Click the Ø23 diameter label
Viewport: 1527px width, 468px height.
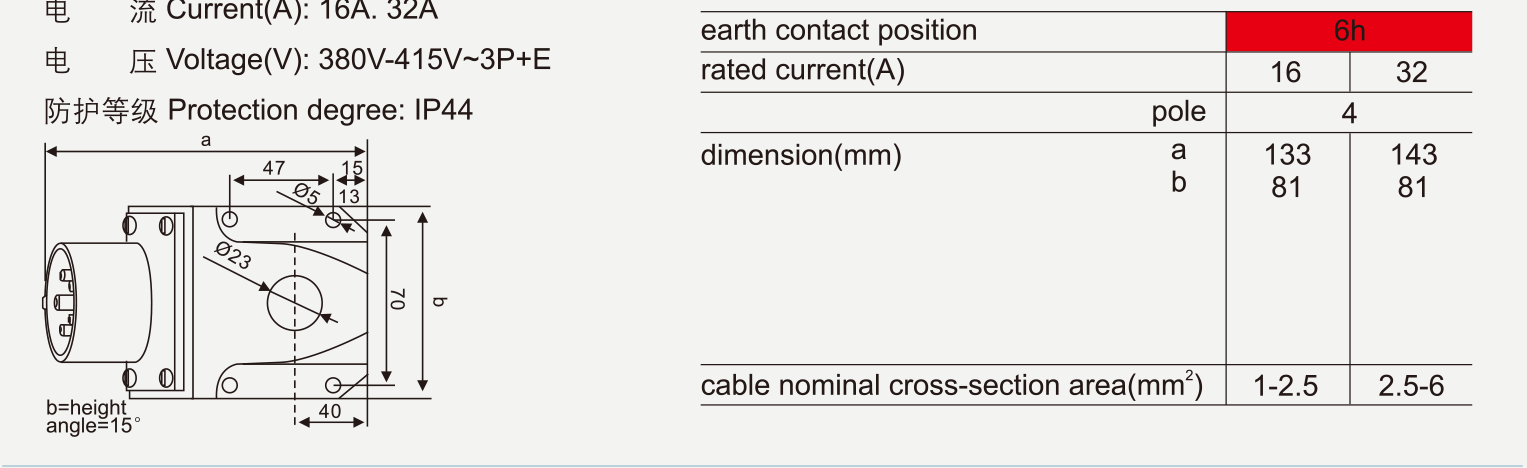pyautogui.click(x=232, y=256)
